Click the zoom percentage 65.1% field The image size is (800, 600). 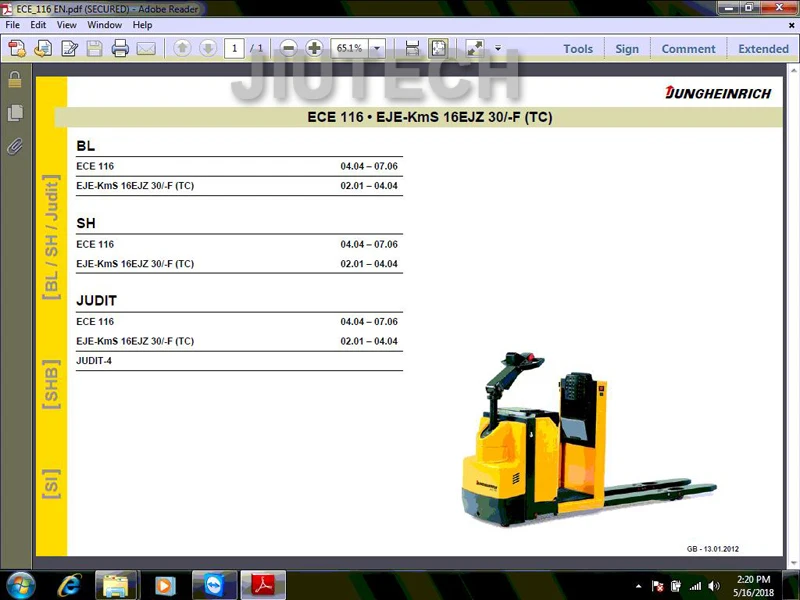click(x=349, y=48)
